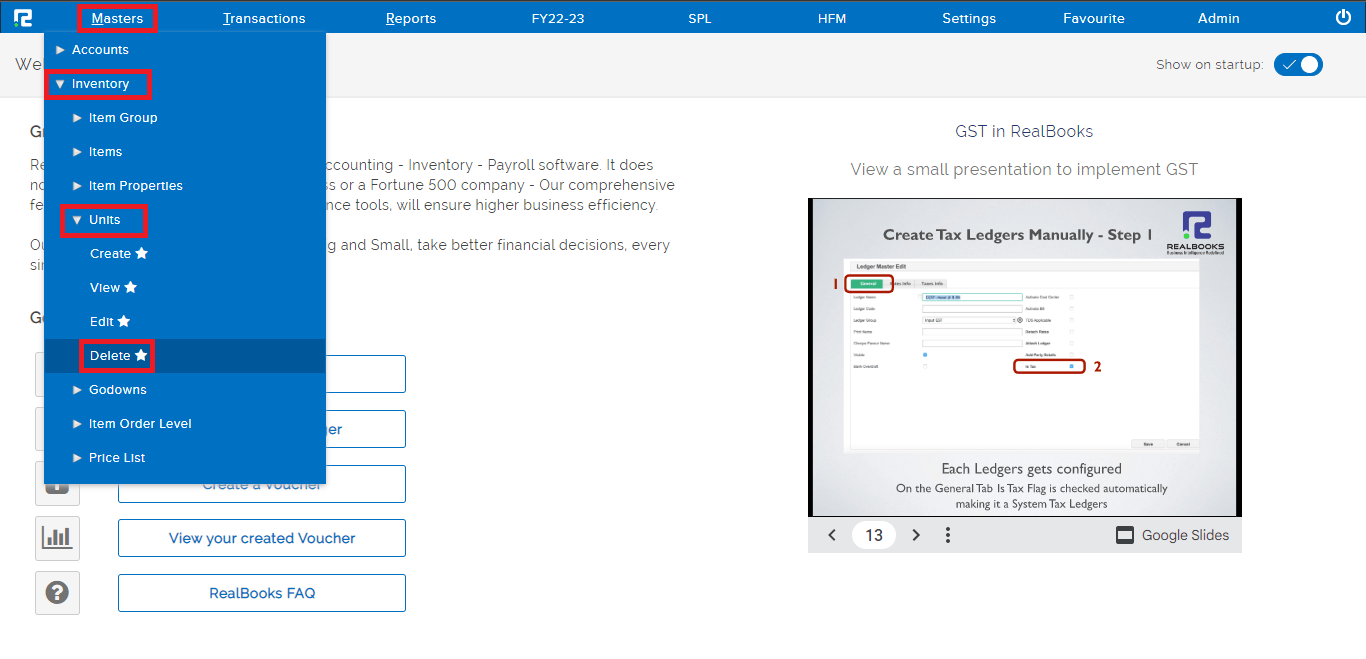Click the star next to Create
Screen dimensions: 1366x659
coord(142,254)
